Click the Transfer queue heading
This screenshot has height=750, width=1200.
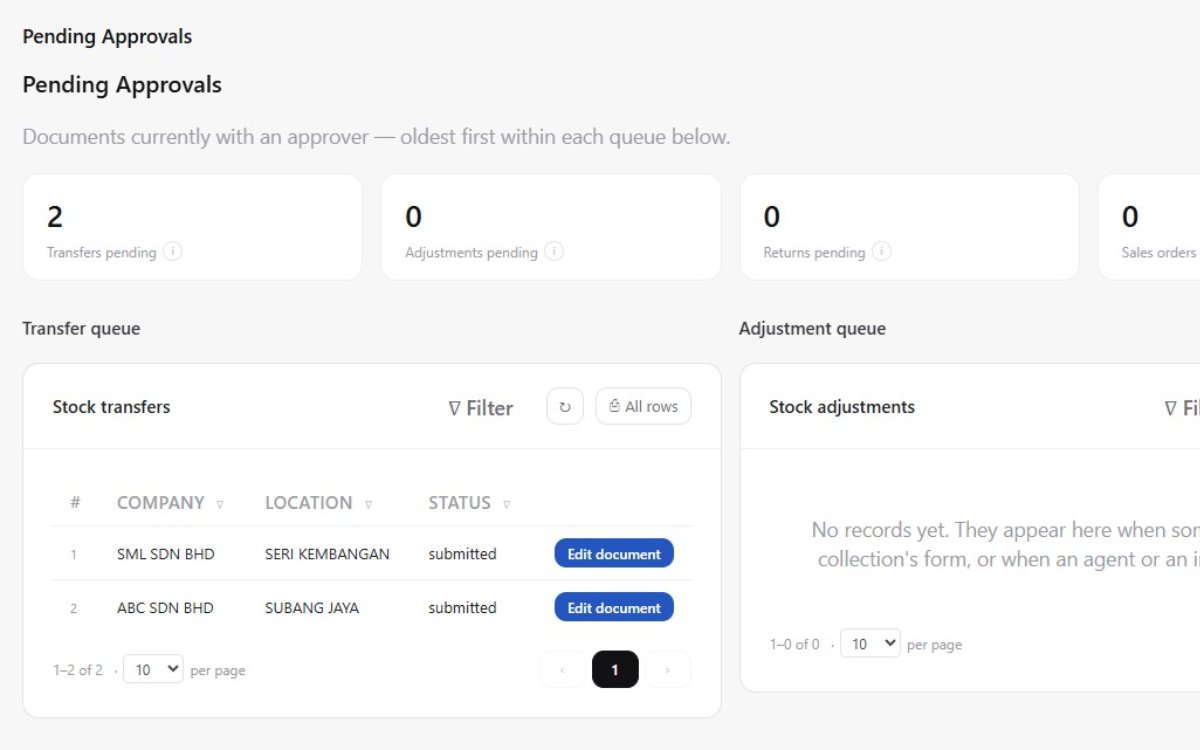(x=81, y=329)
